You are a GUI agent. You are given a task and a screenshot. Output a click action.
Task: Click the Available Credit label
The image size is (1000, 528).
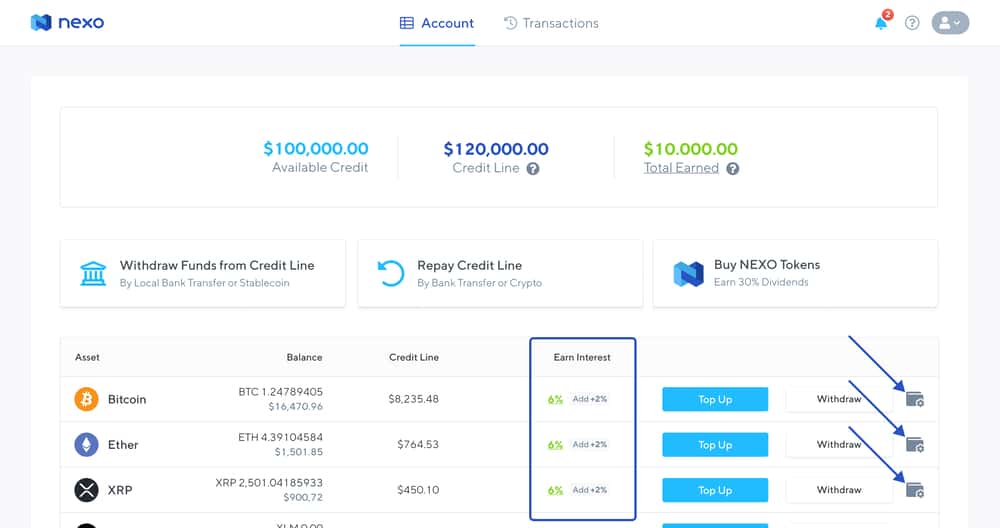[320, 167]
